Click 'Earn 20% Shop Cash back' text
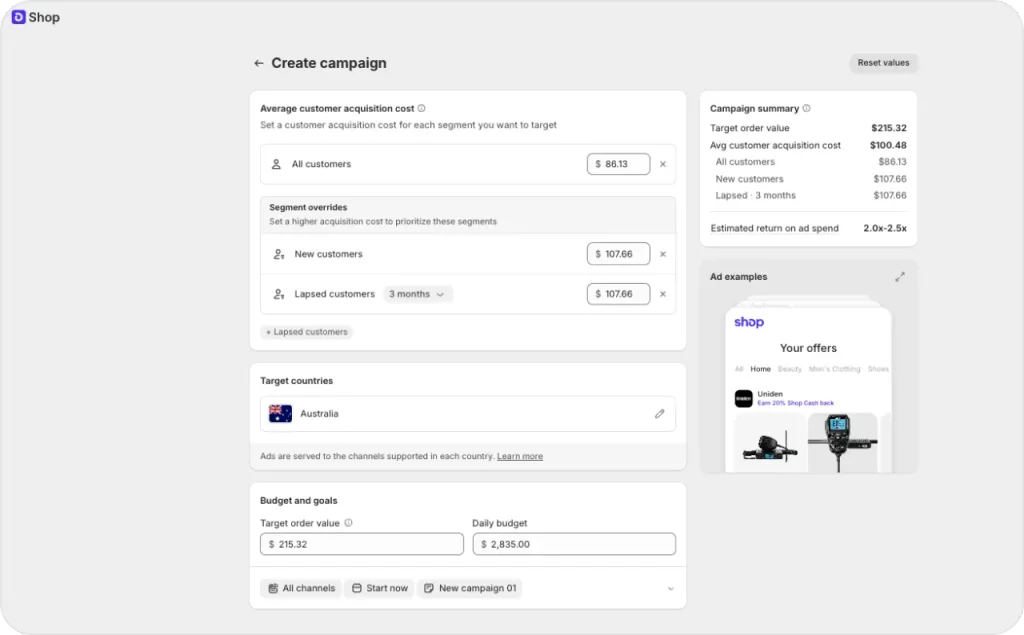Screen dimensions: 1024x635 [795, 403]
